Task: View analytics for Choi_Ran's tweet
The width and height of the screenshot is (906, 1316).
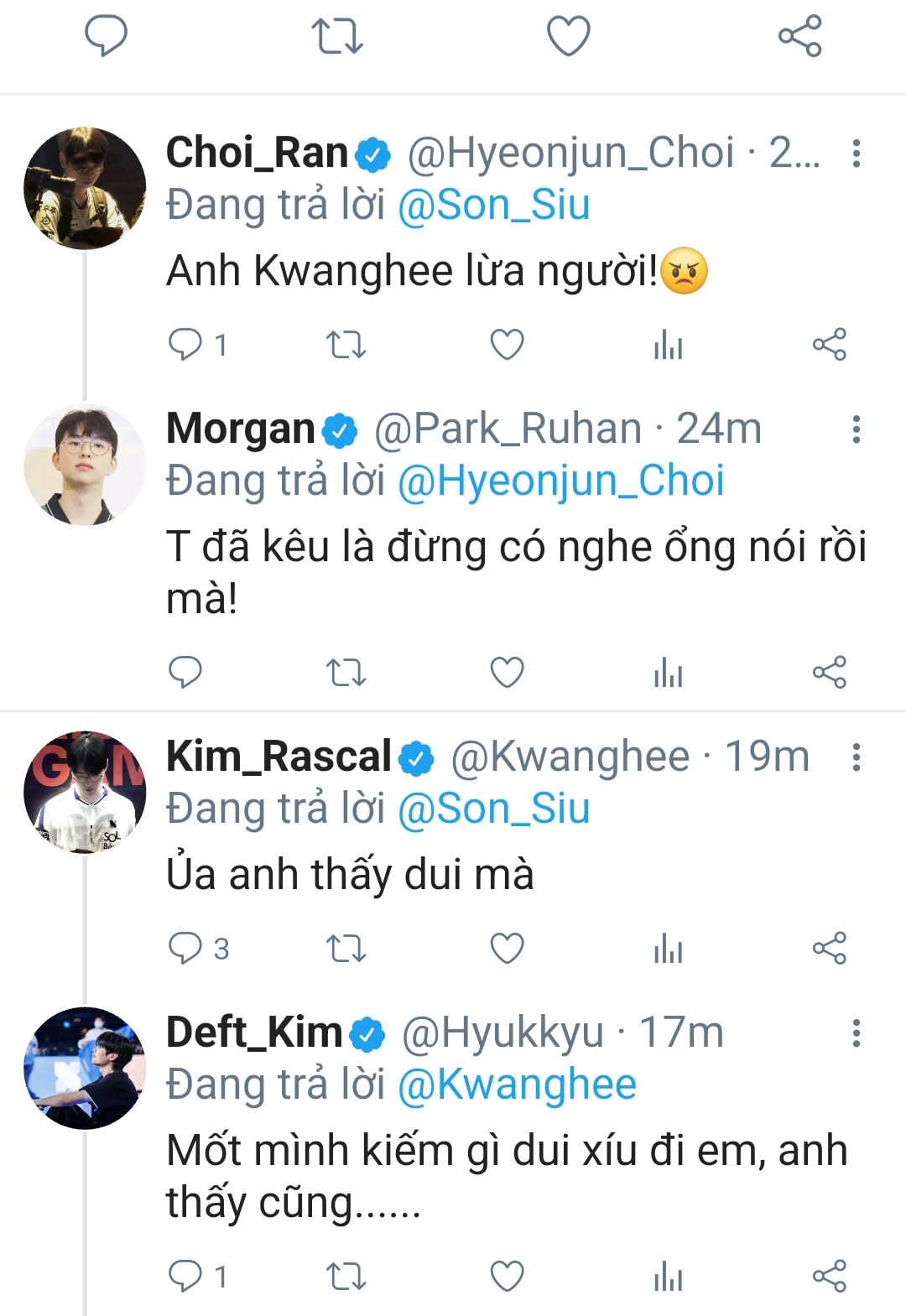Action: tap(668, 345)
